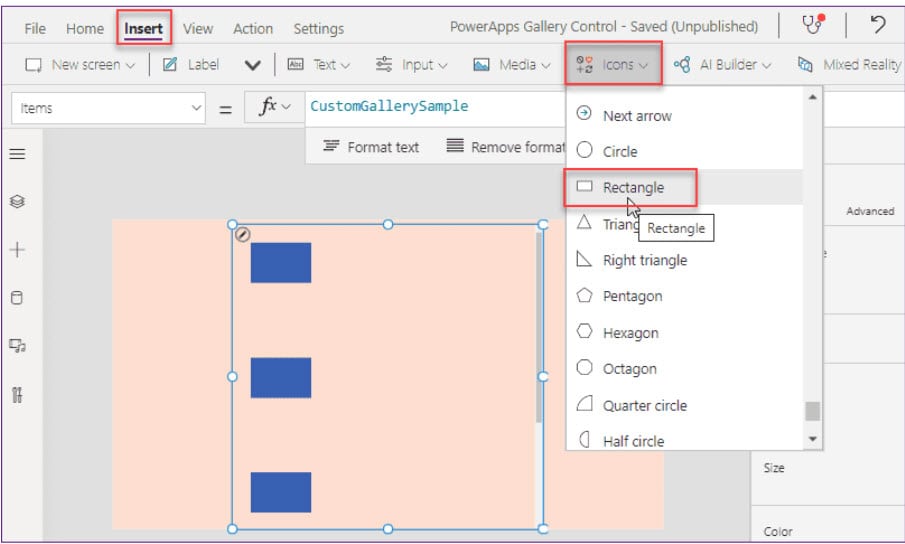The width and height of the screenshot is (905, 544).
Task: Open the Input controls dropdown
Action: click(411, 65)
